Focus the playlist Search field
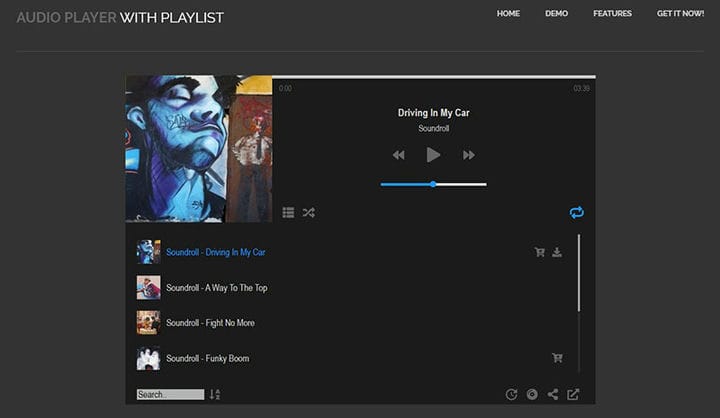Viewport: 720px width, 418px height. coord(170,395)
